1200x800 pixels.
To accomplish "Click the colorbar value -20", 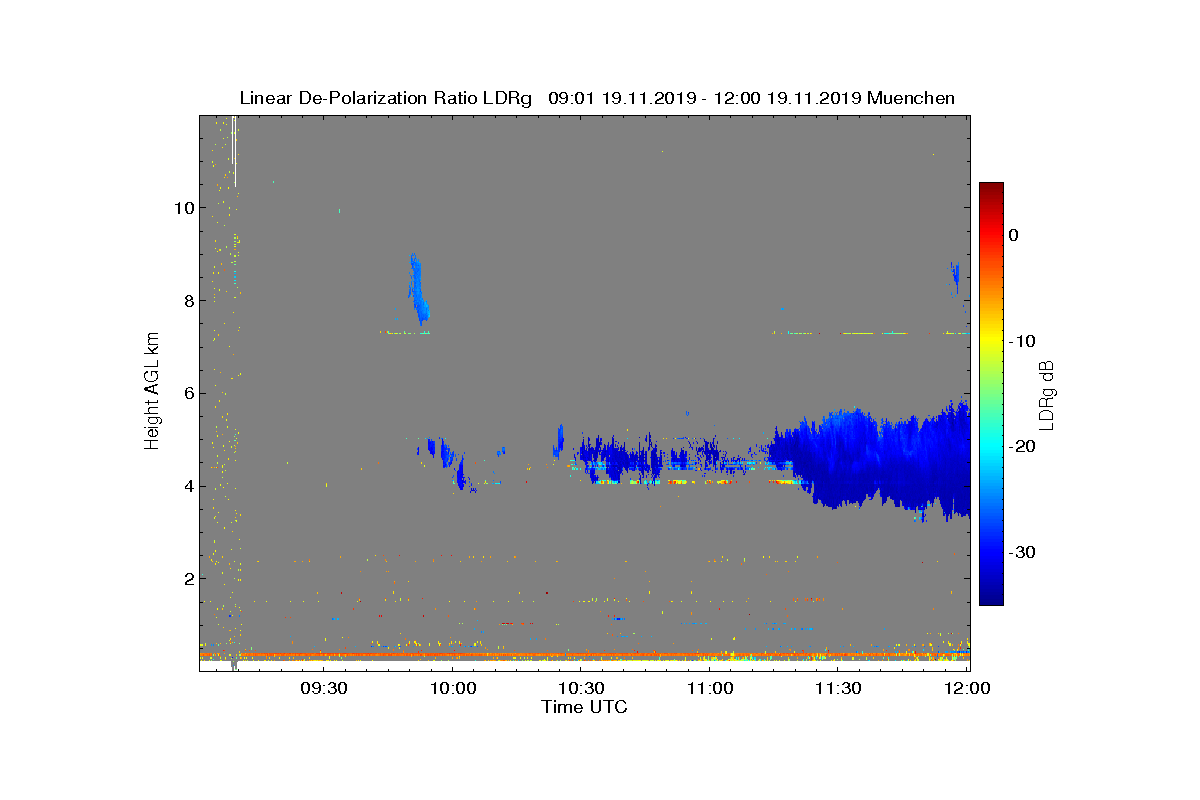I will pos(1022,447).
